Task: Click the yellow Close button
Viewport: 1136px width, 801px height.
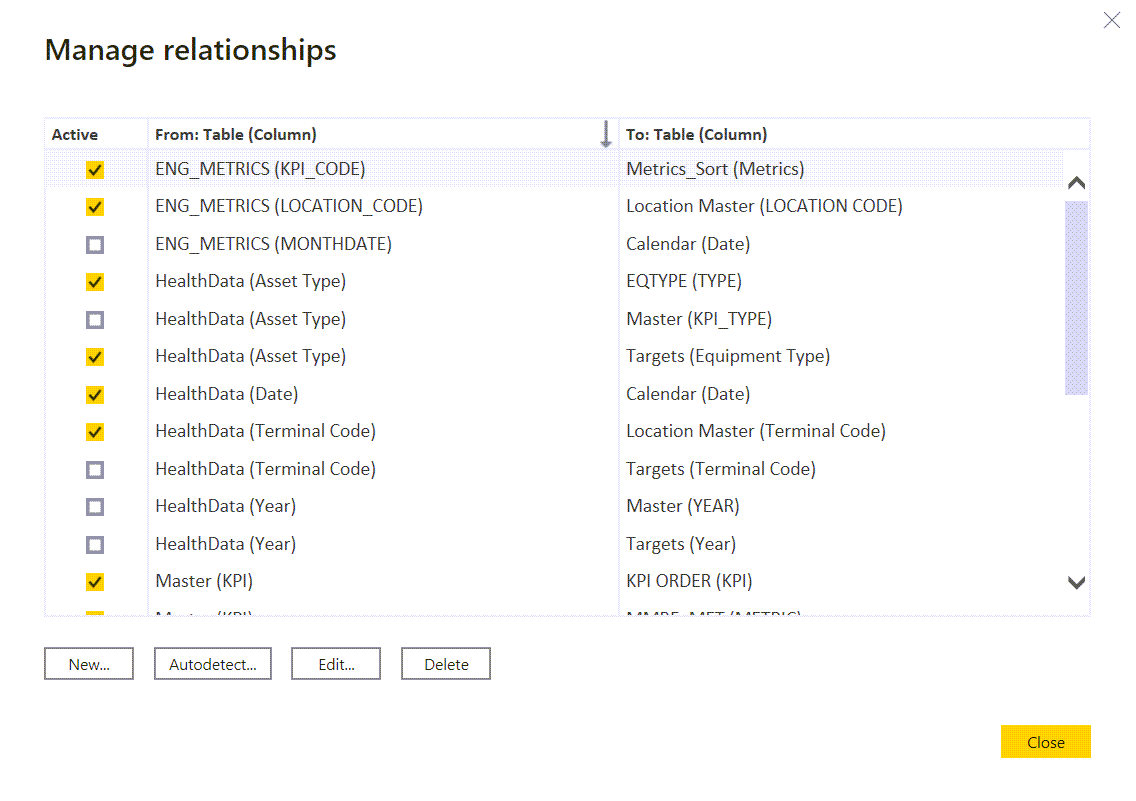Action: (1045, 742)
